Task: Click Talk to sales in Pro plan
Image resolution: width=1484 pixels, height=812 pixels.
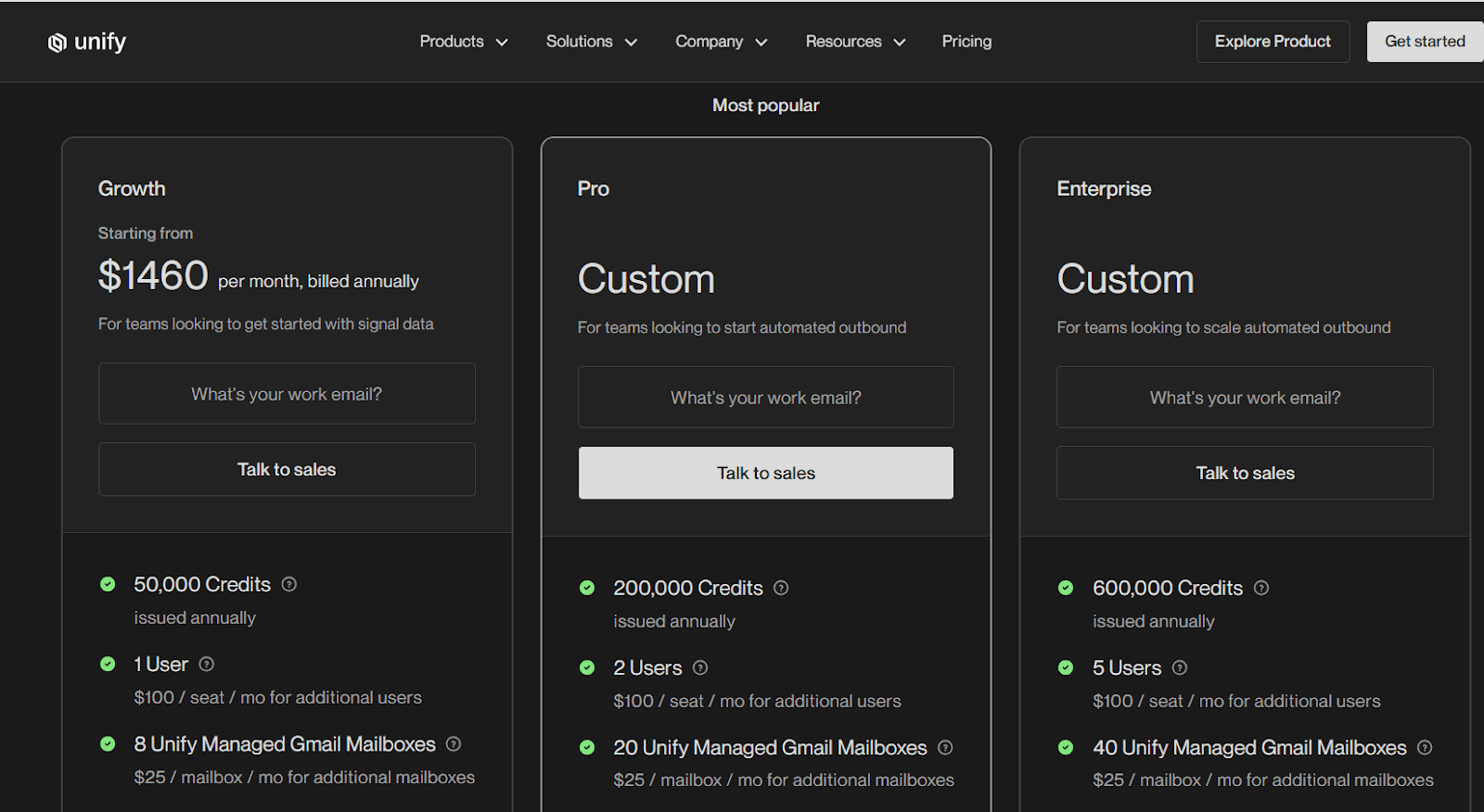Action: [766, 473]
